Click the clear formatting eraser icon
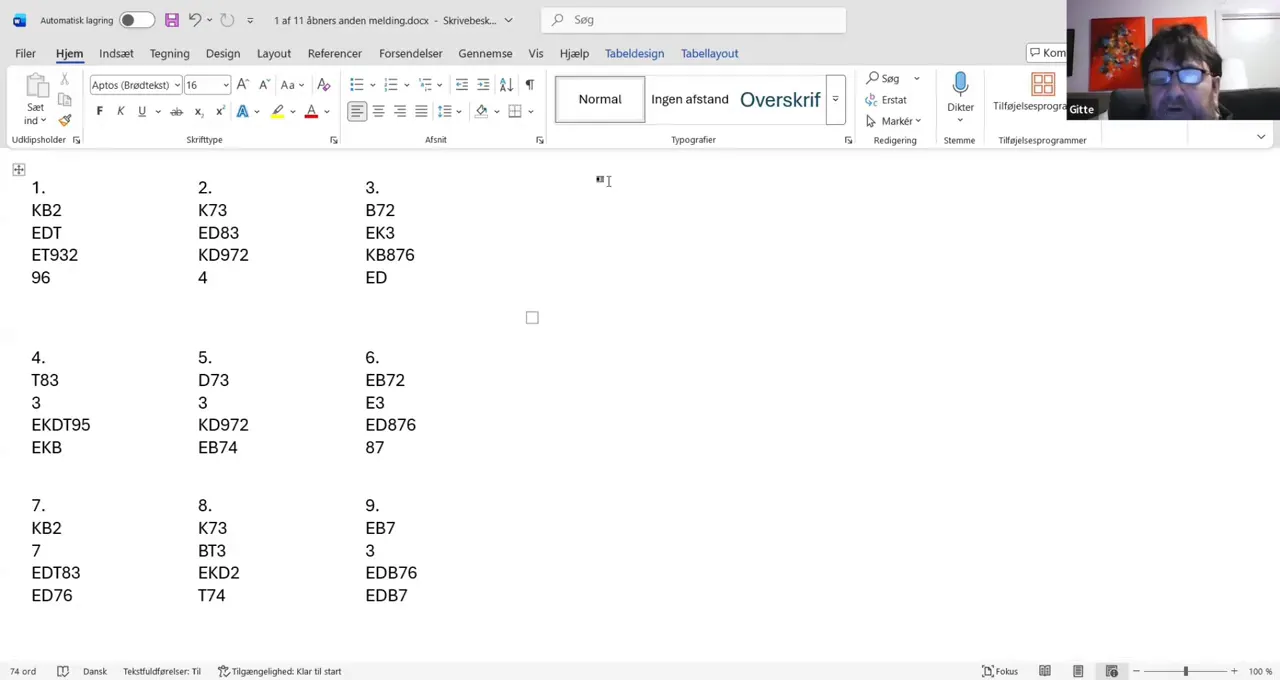Image resolution: width=1280 pixels, height=680 pixels. click(323, 85)
